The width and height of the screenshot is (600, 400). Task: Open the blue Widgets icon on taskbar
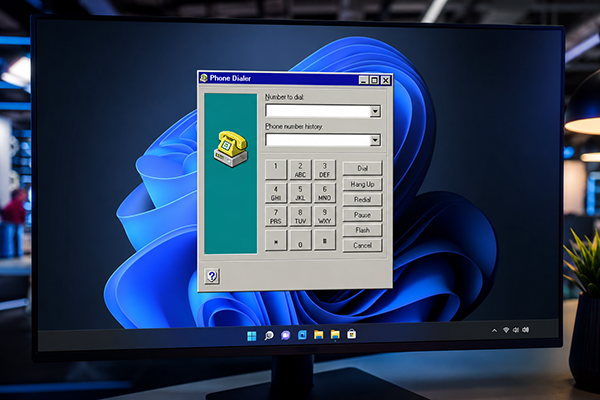(x=302, y=335)
